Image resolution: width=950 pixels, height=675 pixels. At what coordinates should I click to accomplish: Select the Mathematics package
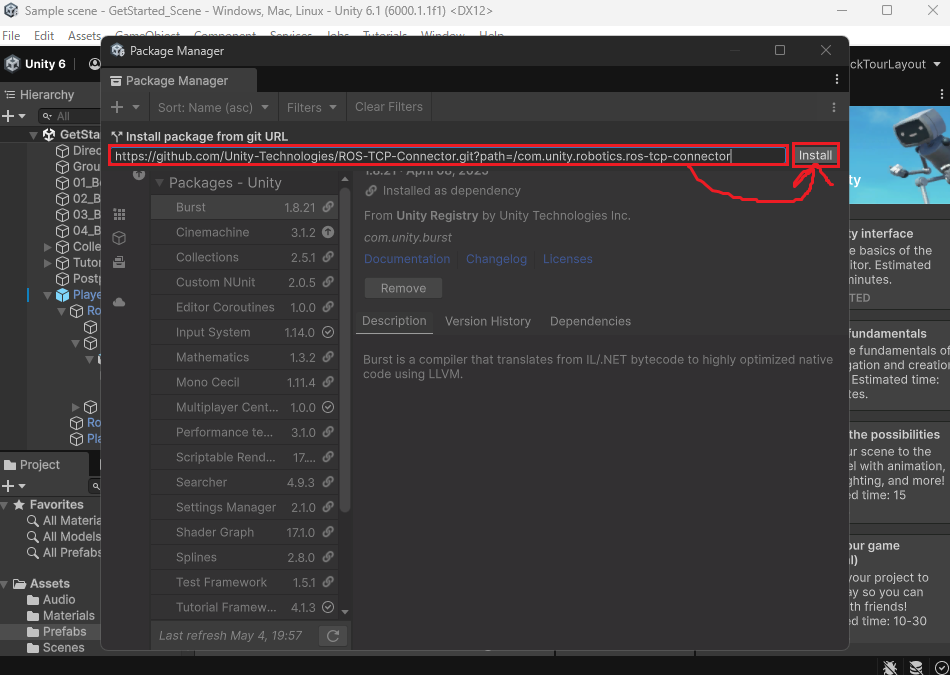[x=244, y=357]
